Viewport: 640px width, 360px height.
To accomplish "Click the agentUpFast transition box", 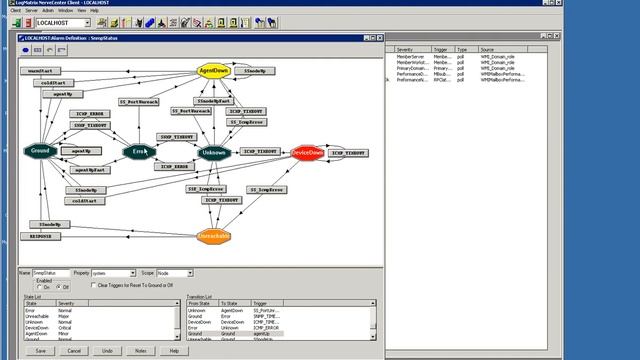I will pyautogui.click(x=90, y=170).
